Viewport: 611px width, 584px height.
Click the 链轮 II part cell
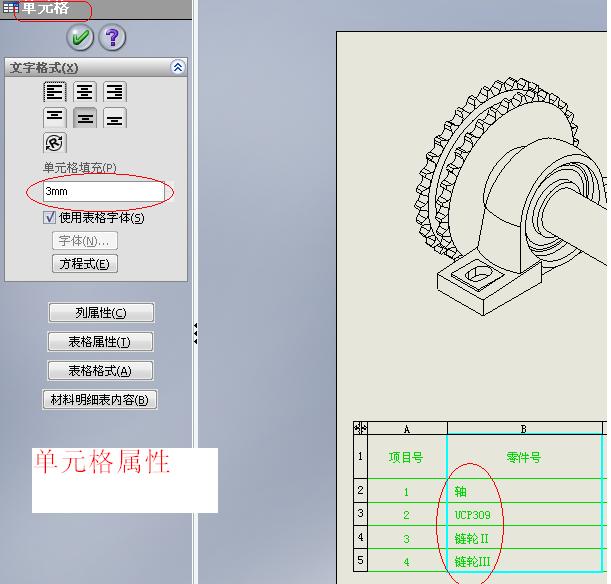pos(524,538)
